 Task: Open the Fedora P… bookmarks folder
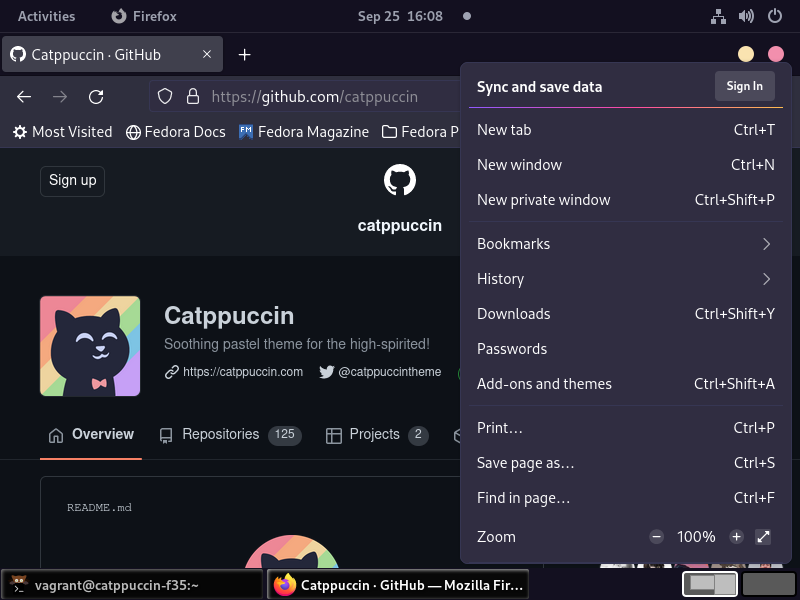tap(420, 132)
